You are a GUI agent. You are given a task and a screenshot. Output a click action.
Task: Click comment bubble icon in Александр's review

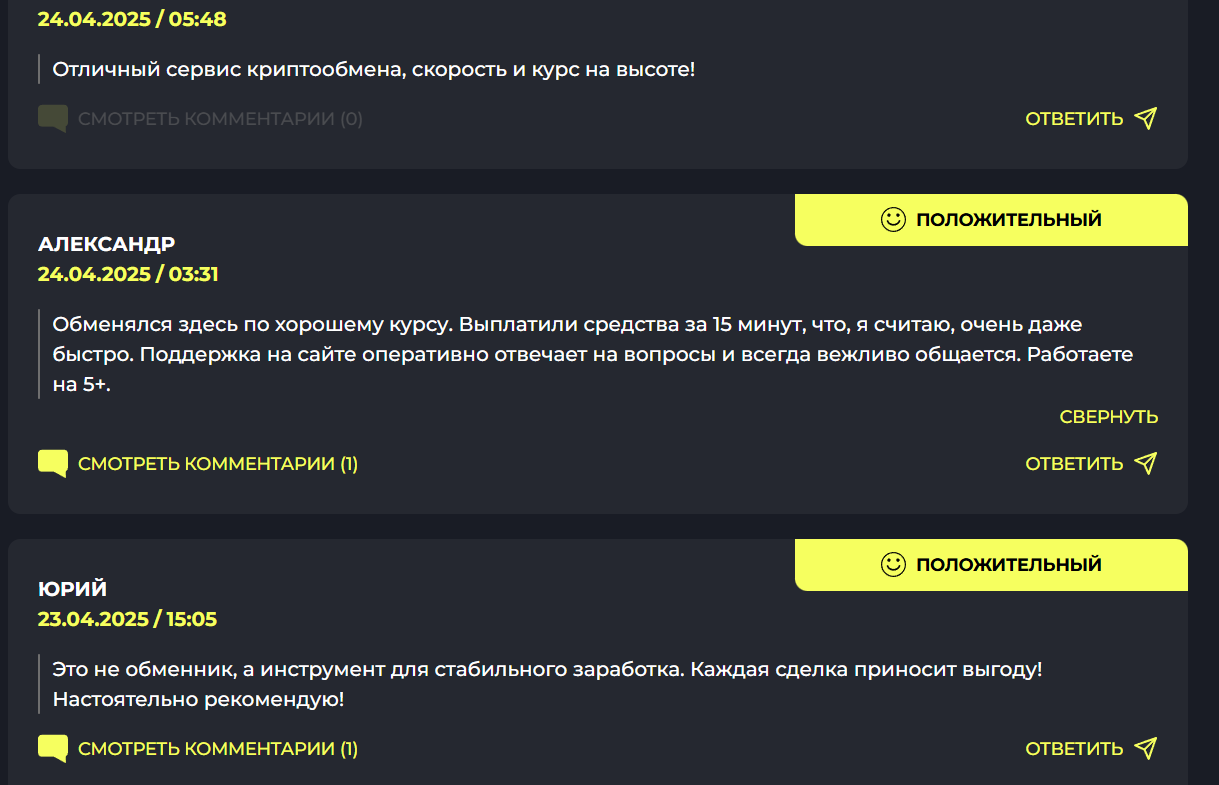tap(53, 464)
